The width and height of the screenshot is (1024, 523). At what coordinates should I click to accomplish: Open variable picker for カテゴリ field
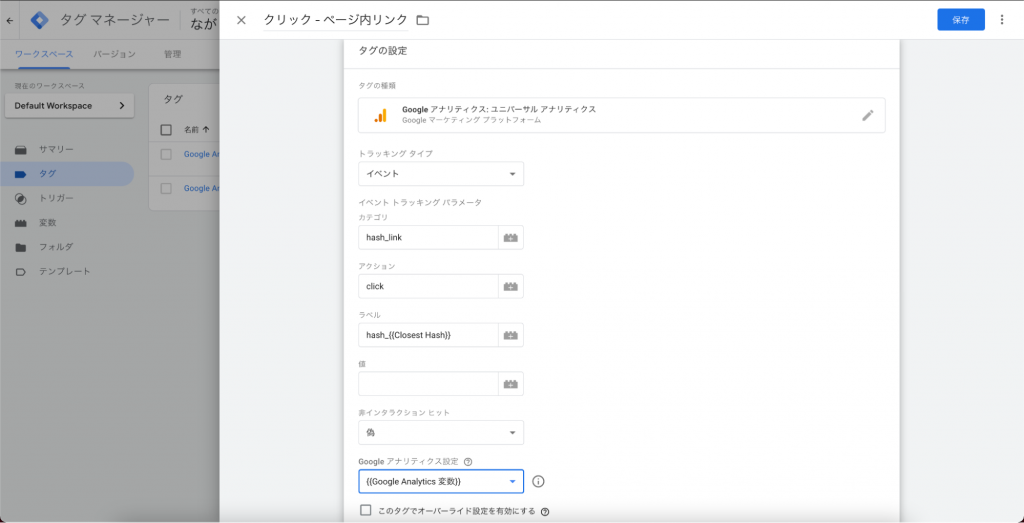click(x=511, y=238)
